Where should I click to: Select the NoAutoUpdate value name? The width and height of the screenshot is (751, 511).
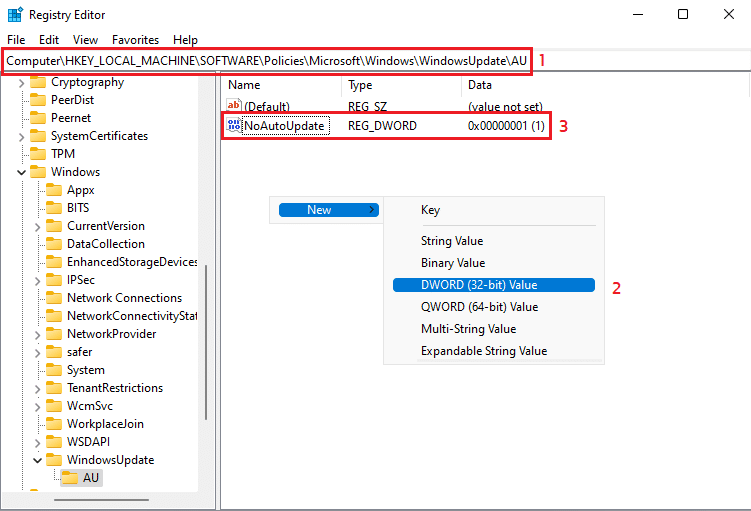pyautogui.click(x=285, y=126)
